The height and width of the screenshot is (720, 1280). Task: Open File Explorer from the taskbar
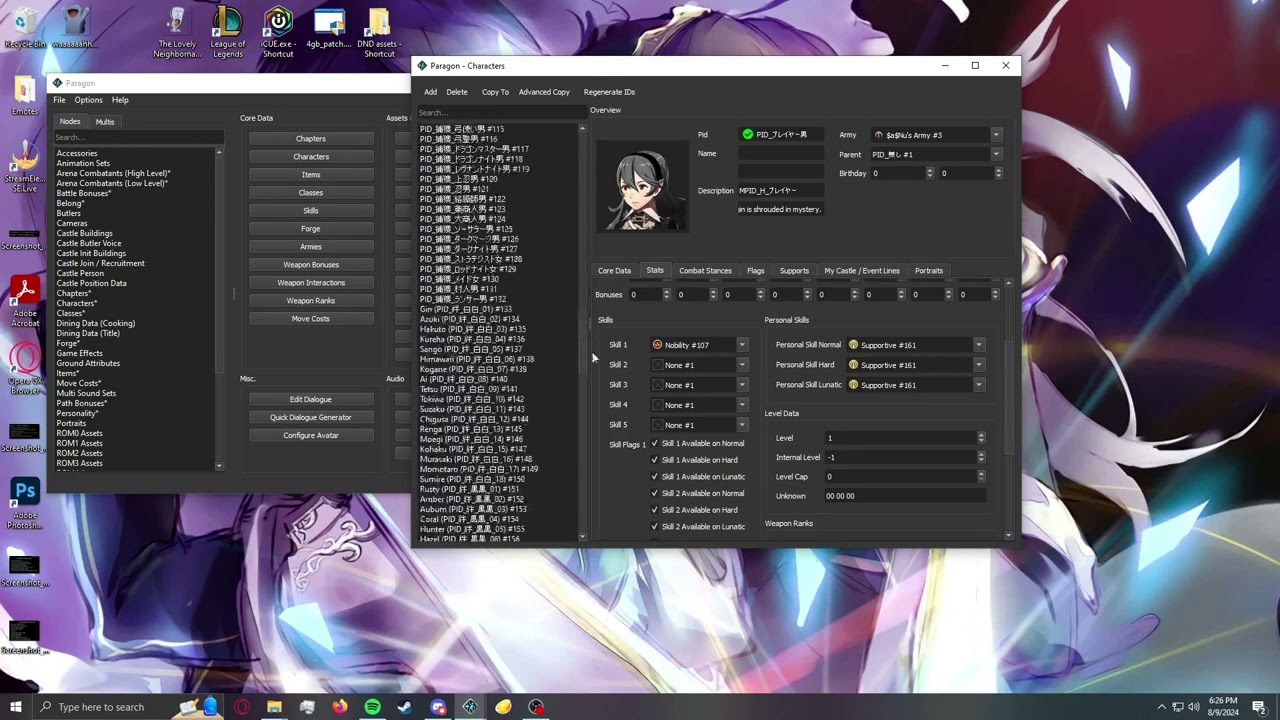coord(274,707)
